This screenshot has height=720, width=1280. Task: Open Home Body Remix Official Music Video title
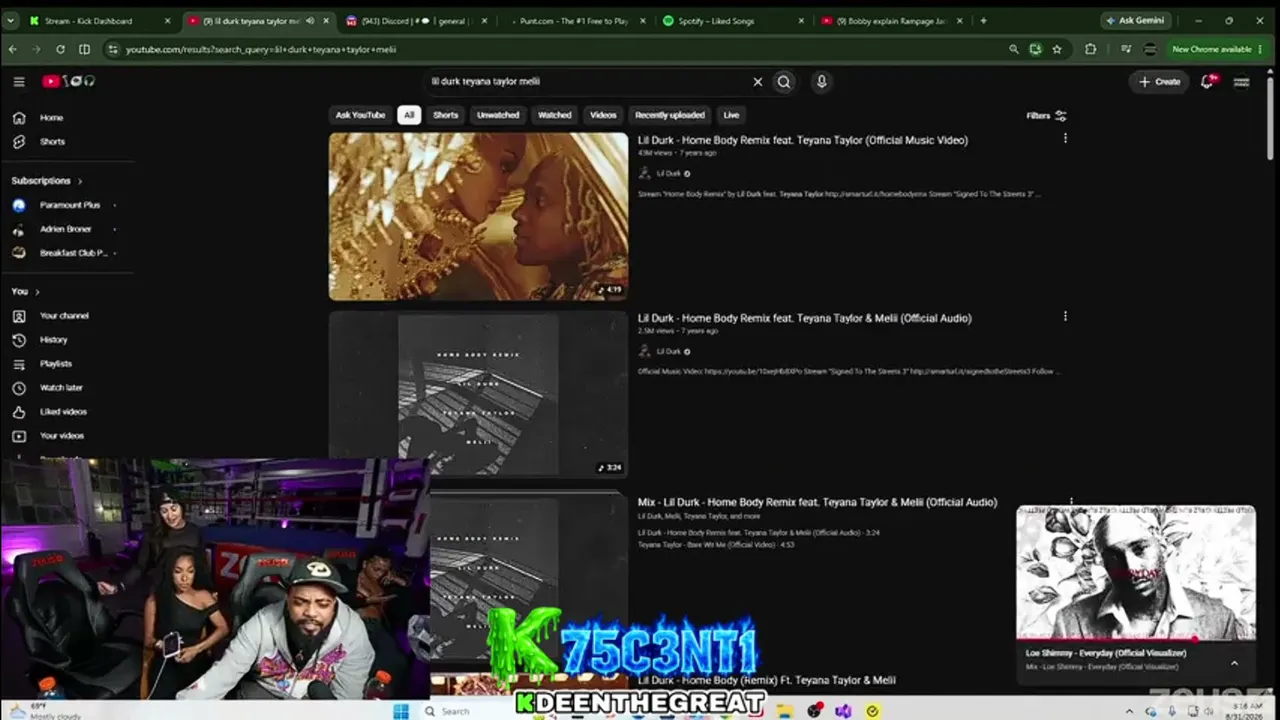point(803,140)
